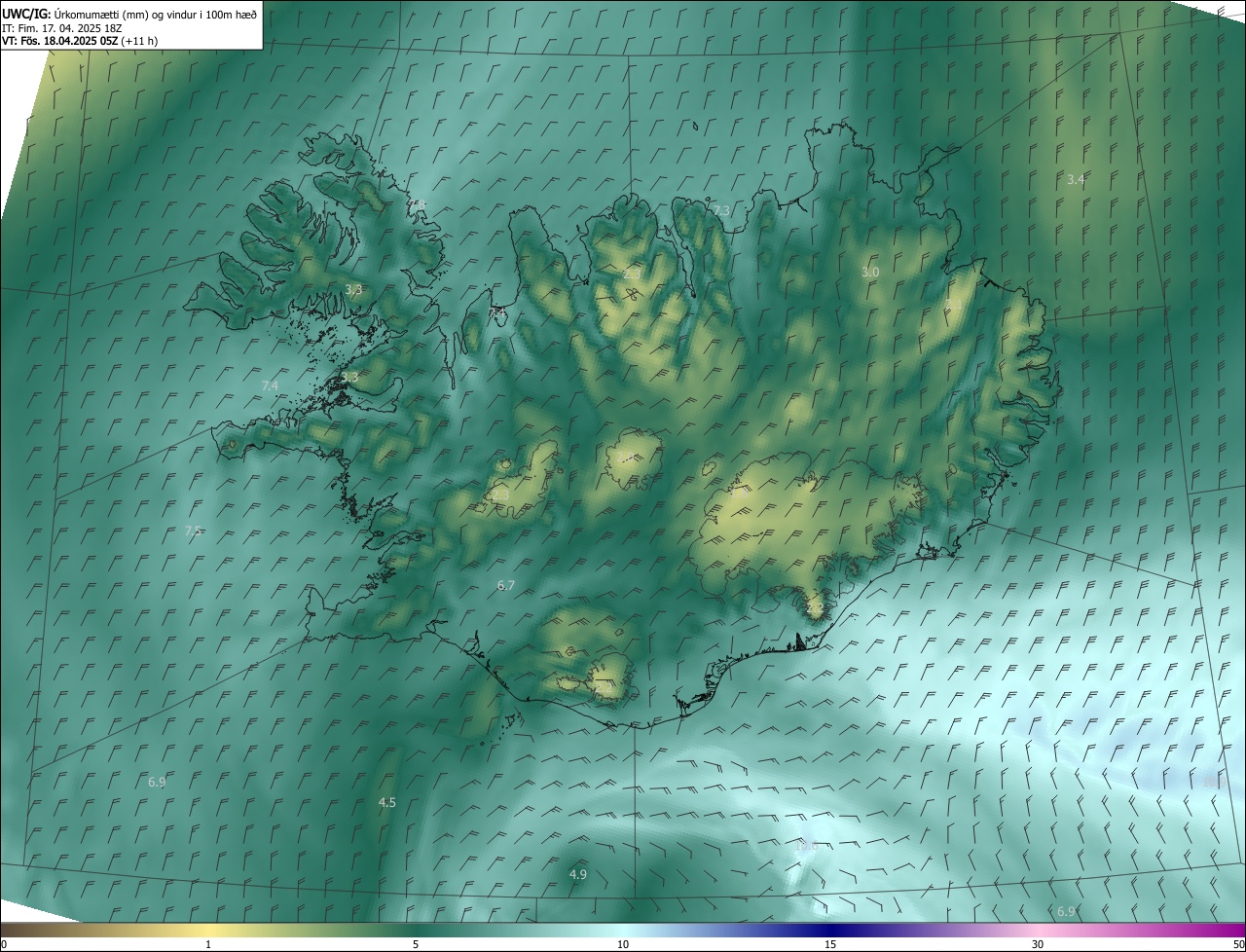
Task: Click the 3.4 value on the map
Action: pyautogui.click(x=1076, y=179)
